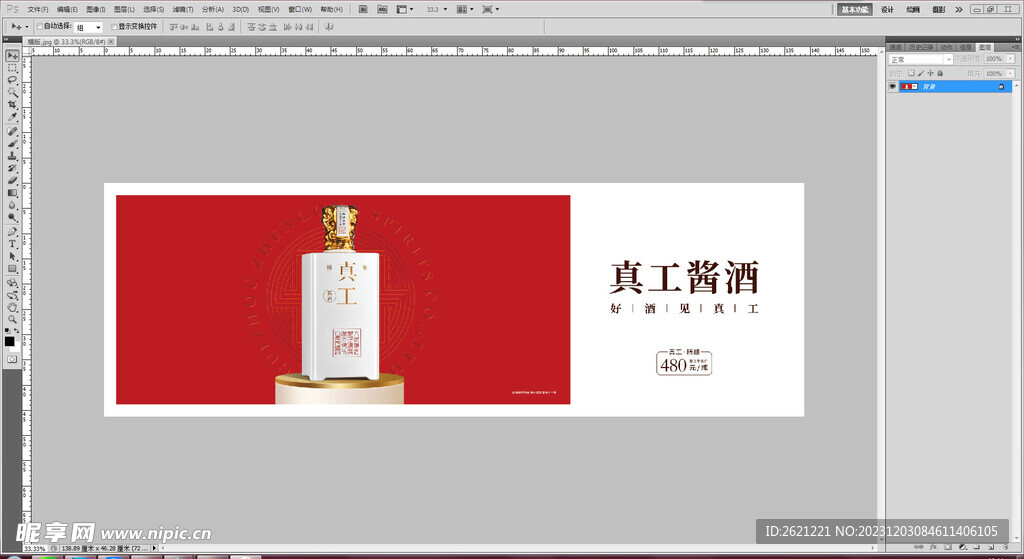Select the Hand tool
The width and height of the screenshot is (1024, 559).
[x=12, y=308]
